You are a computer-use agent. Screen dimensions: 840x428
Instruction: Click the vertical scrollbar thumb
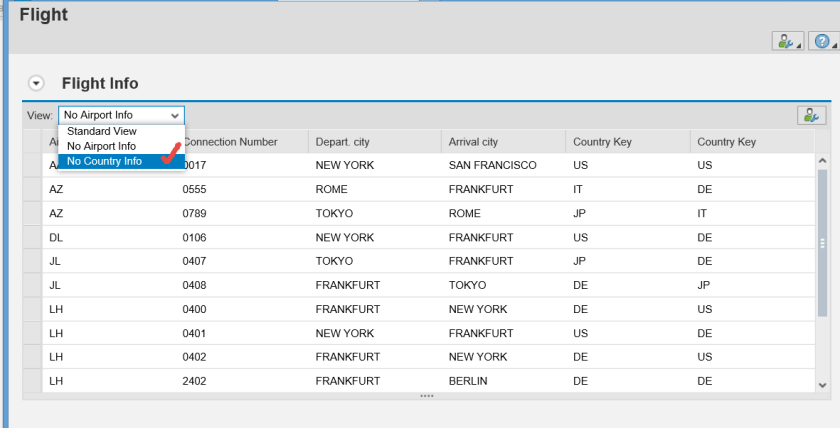click(823, 243)
